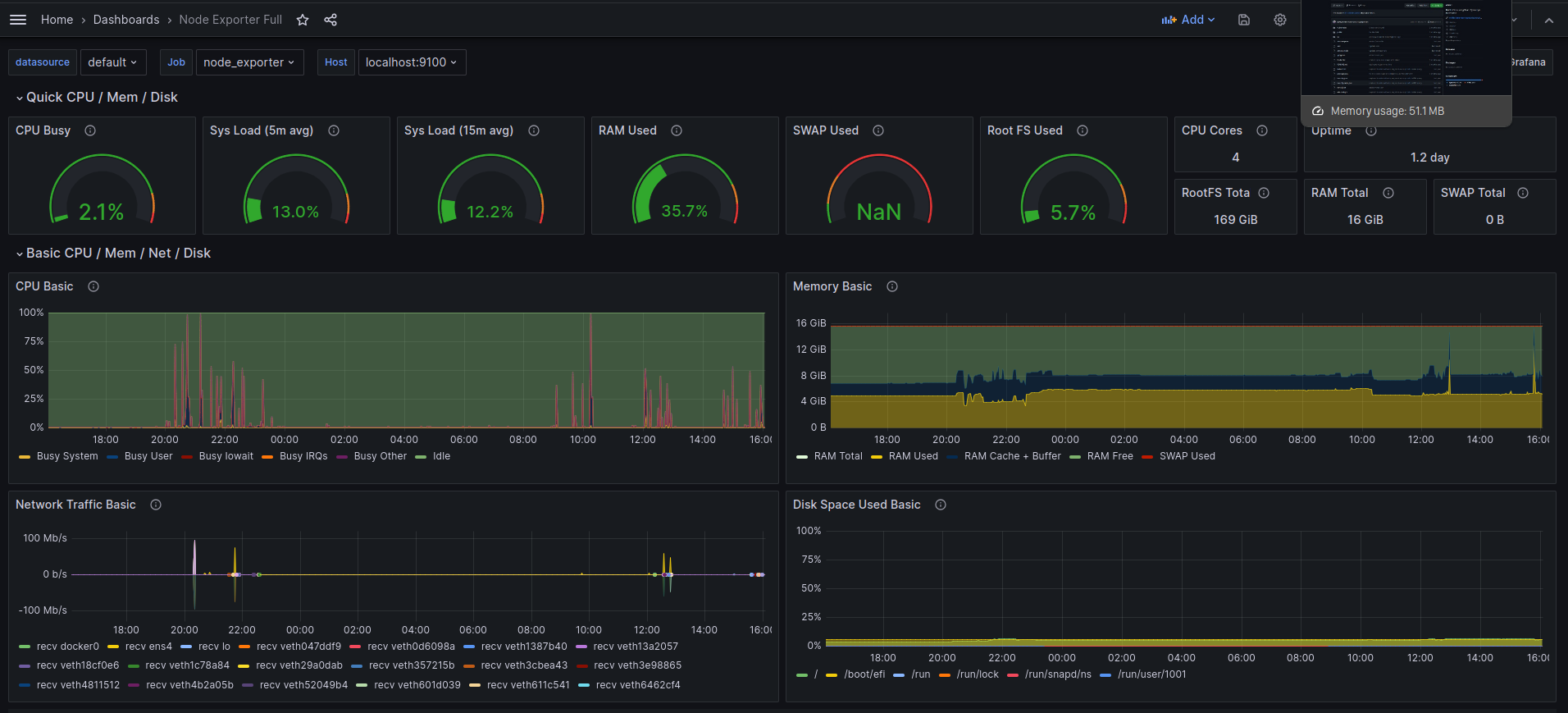
Task: Open the Network Traffic Basic panel title
Action: point(75,505)
